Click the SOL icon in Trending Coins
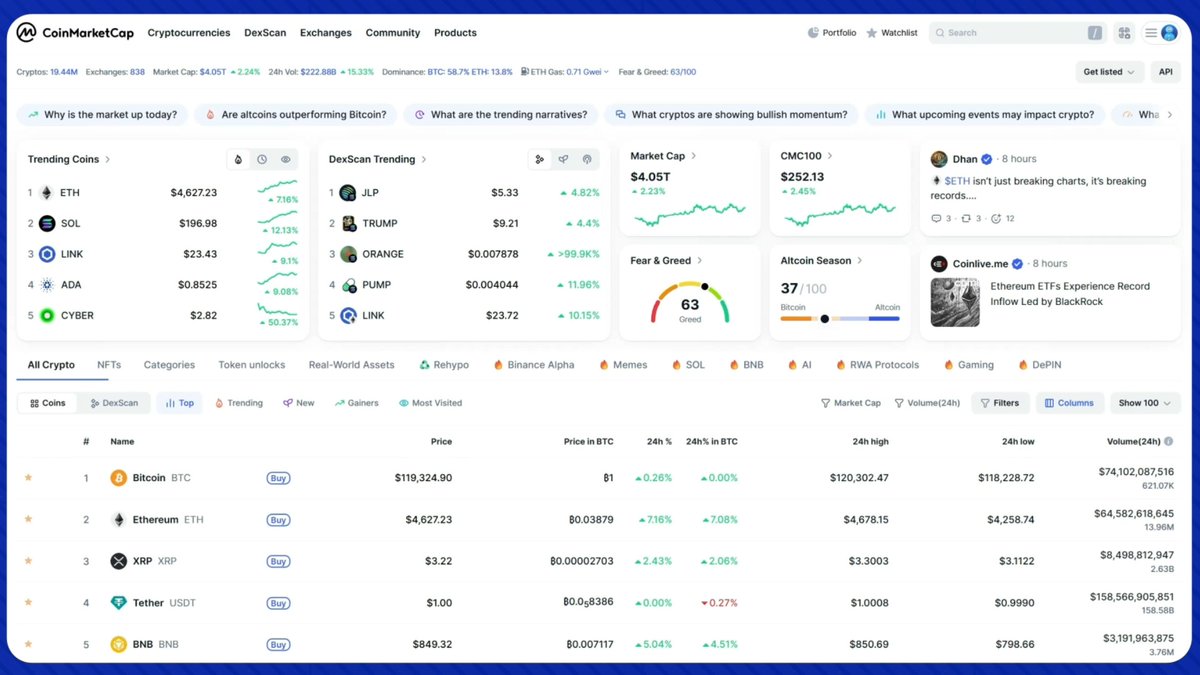Image resolution: width=1200 pixels, height=675 pixels. tap(47, 223)
